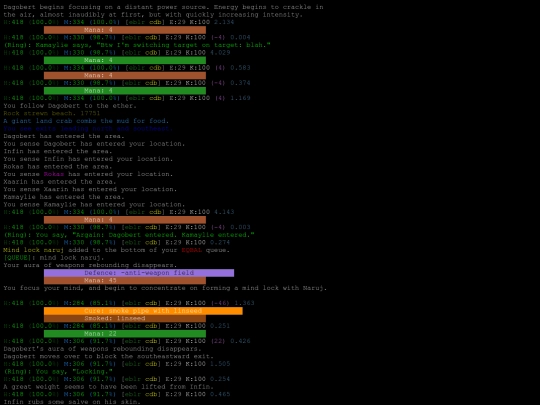Click the brown 'Mana: 45' bar
The height and width of the screenshot is (405, 540).
coord(125,280)
